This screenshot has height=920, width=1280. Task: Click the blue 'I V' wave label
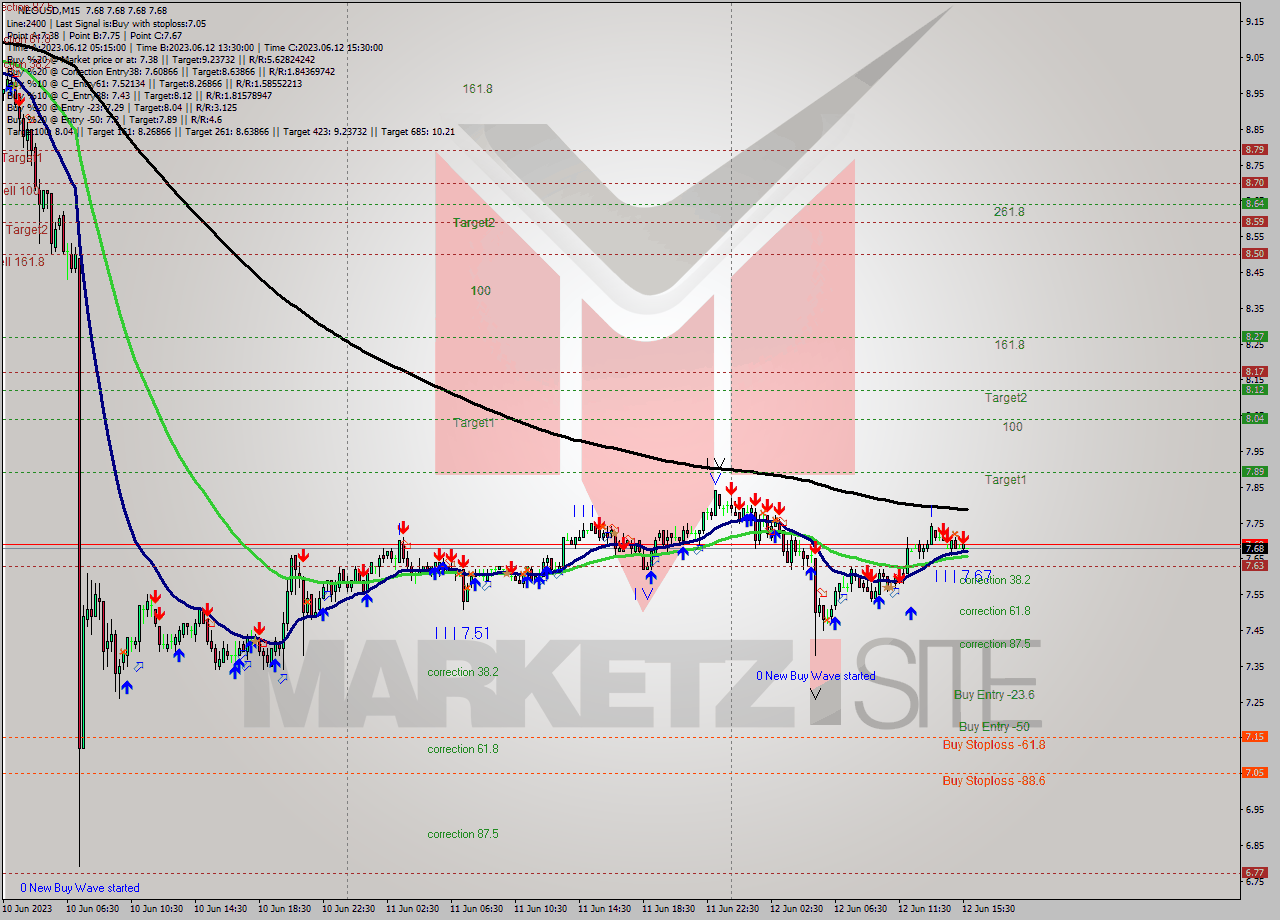click(643, 593)
